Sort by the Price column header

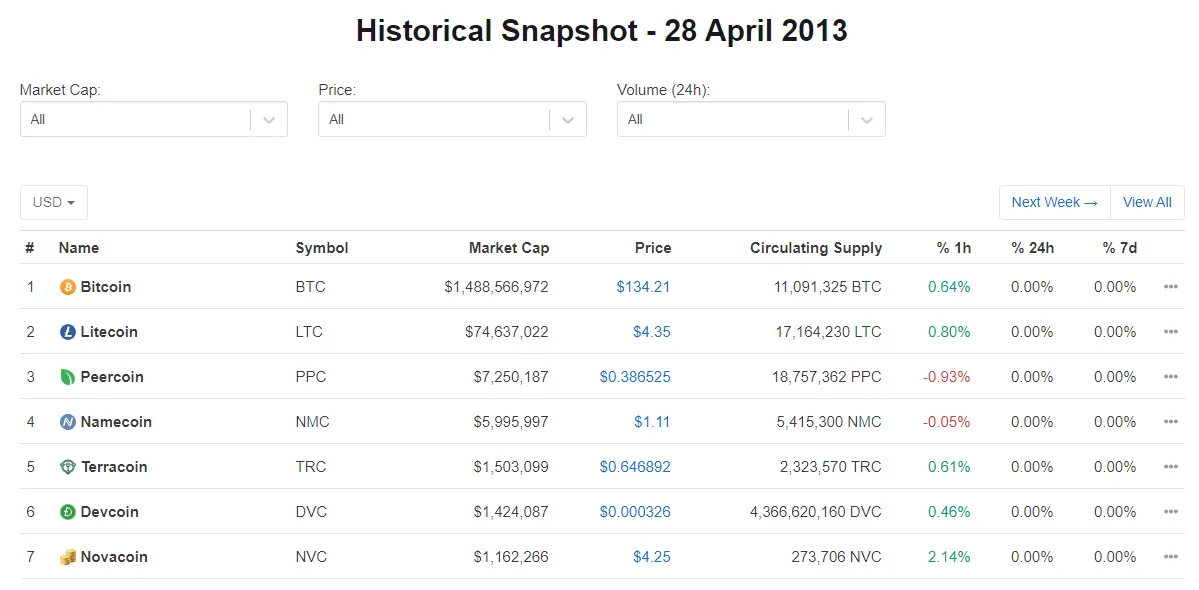[x=653, y=248]
